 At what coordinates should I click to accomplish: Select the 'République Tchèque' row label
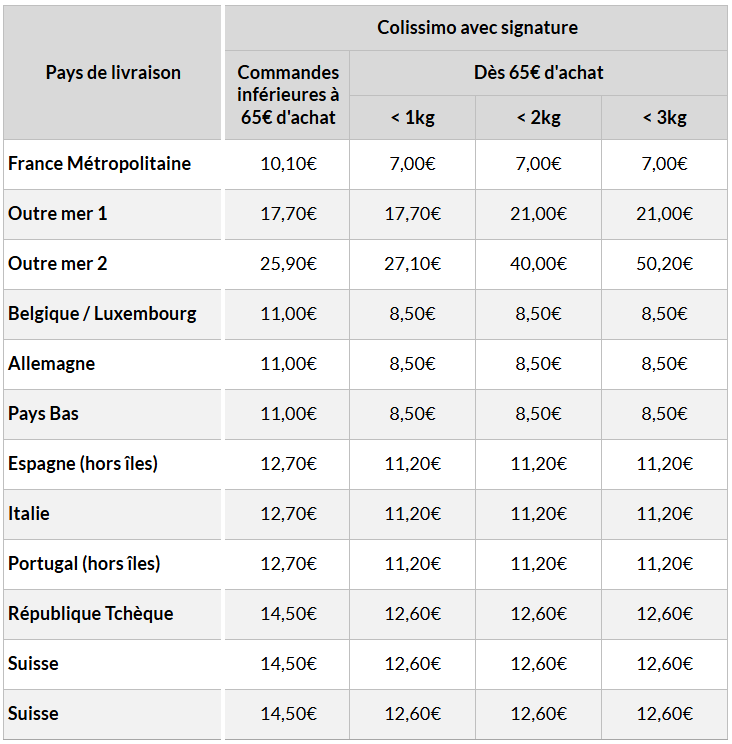[91, 614]
